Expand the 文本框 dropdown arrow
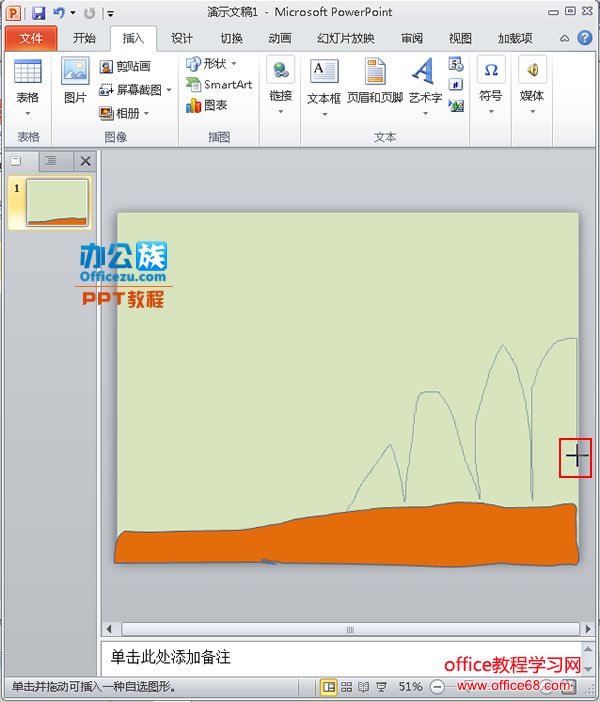The image size is (600, 702). pos(325,114)
